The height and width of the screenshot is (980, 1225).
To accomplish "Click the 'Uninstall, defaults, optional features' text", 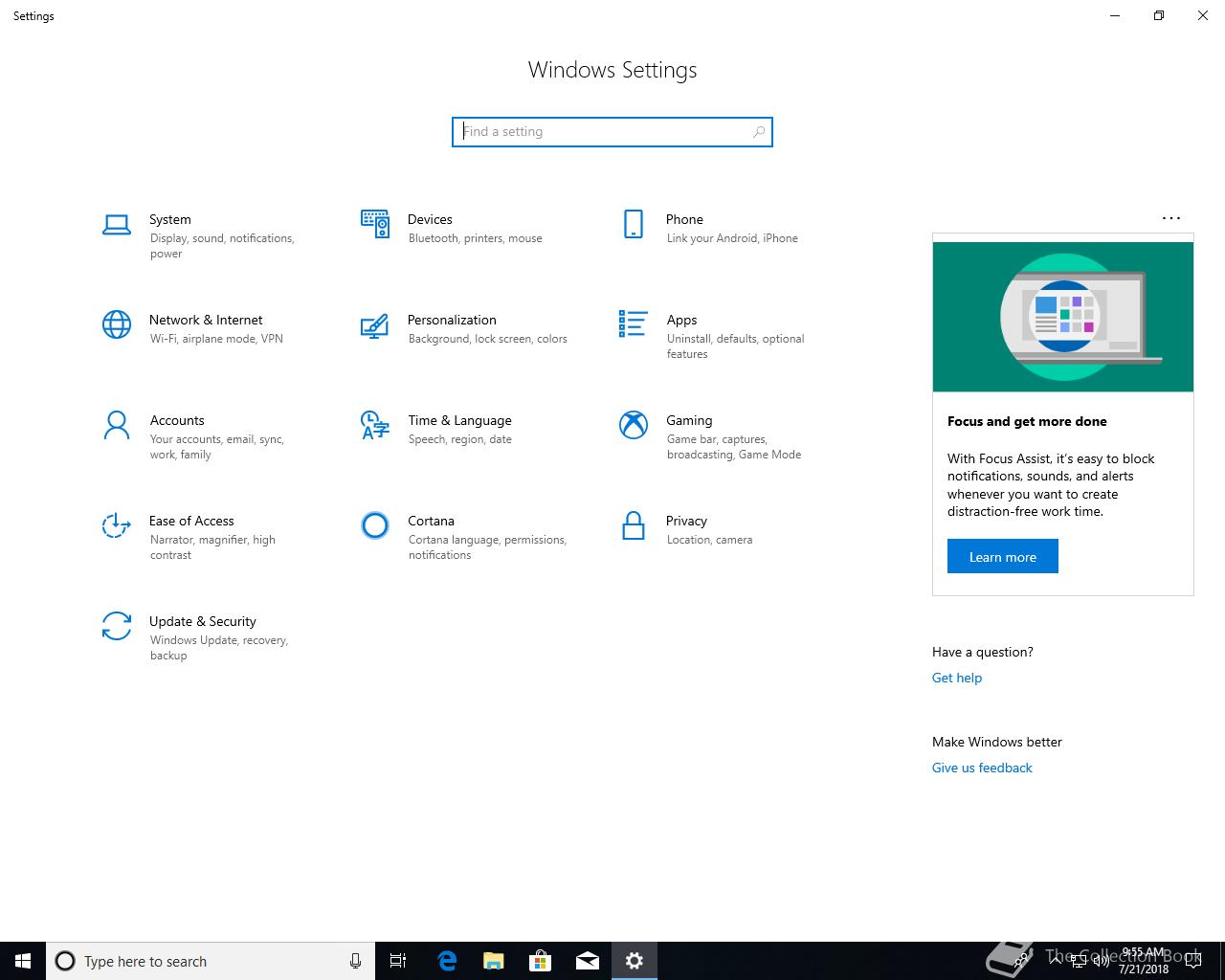I will point(735,346).
